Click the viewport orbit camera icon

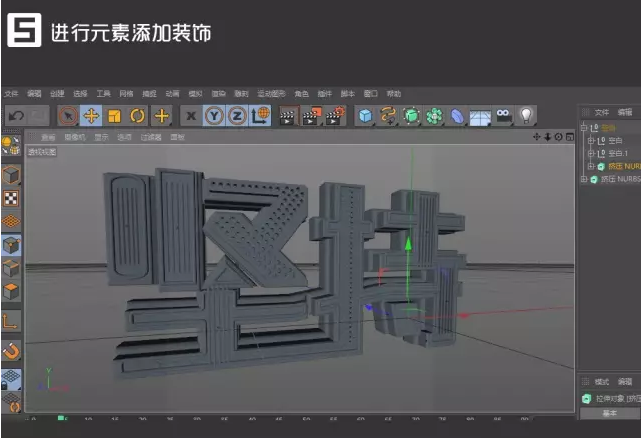click(558, 137)
